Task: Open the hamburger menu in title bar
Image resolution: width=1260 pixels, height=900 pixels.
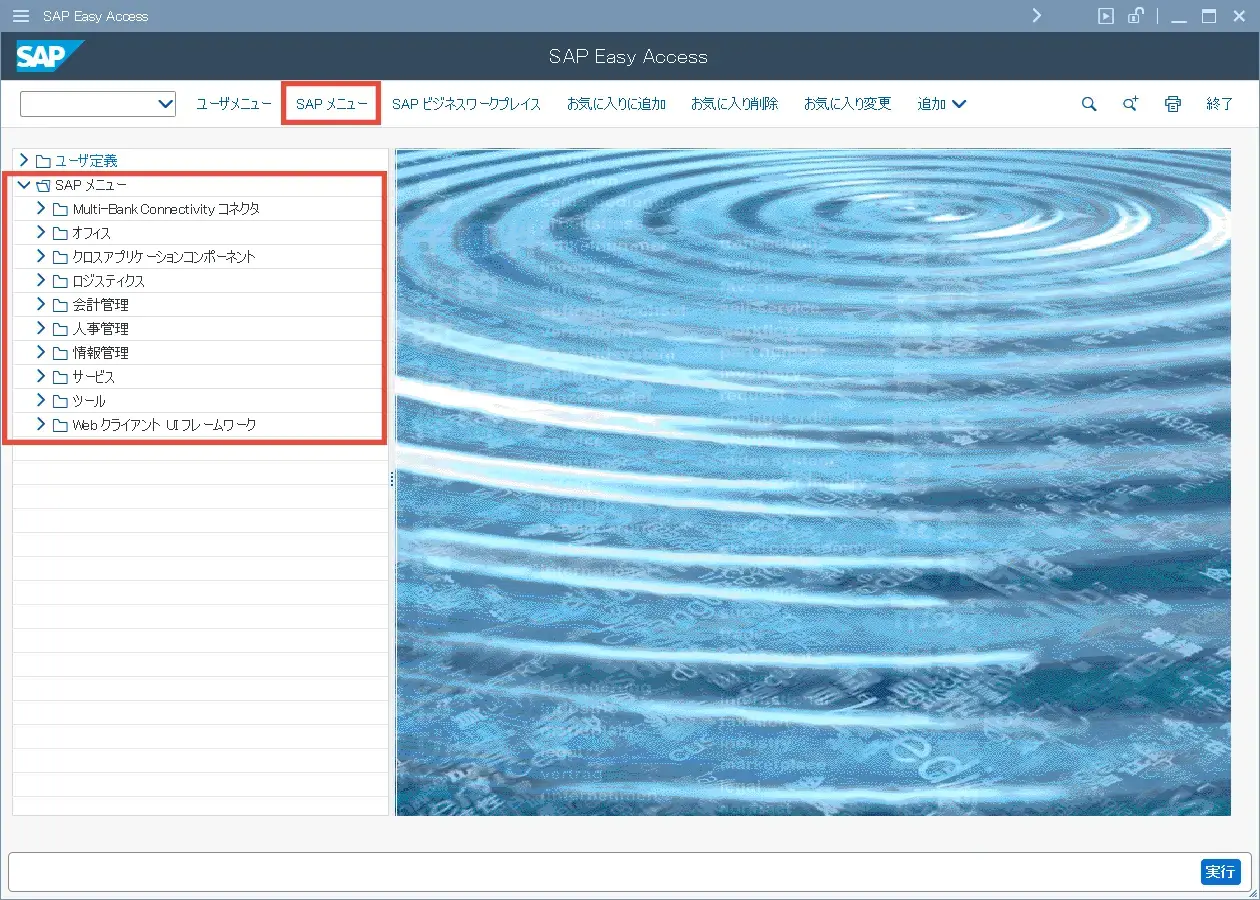Action: pos(20,16)
